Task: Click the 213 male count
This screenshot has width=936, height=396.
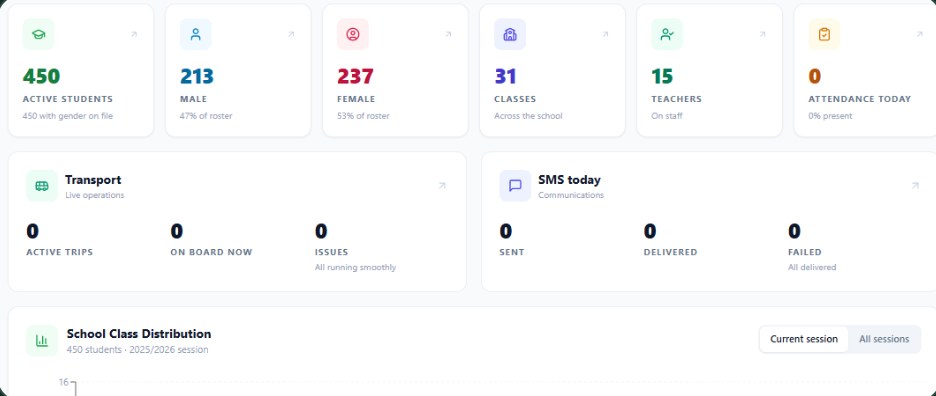Action: 197,76
